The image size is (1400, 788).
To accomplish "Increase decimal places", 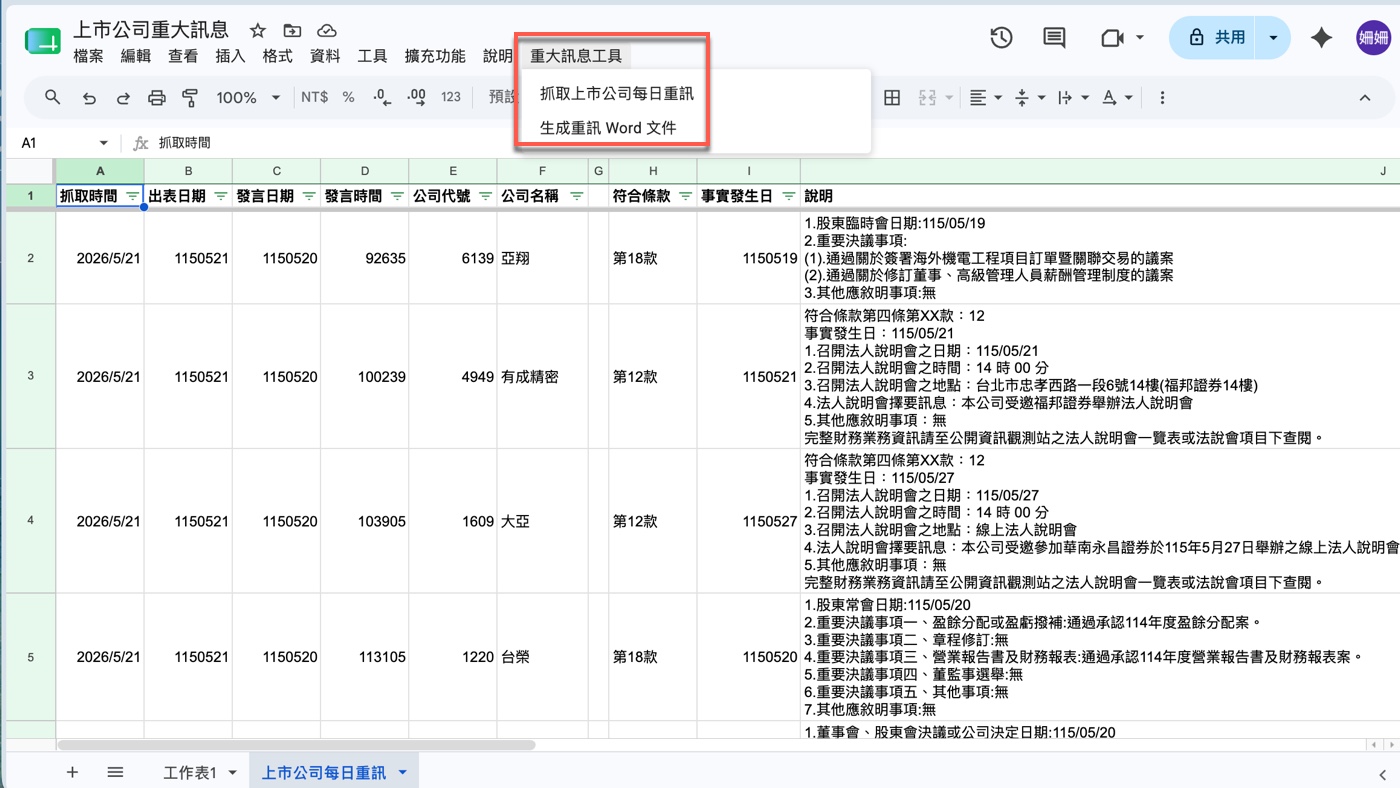I will click(416, 97).
